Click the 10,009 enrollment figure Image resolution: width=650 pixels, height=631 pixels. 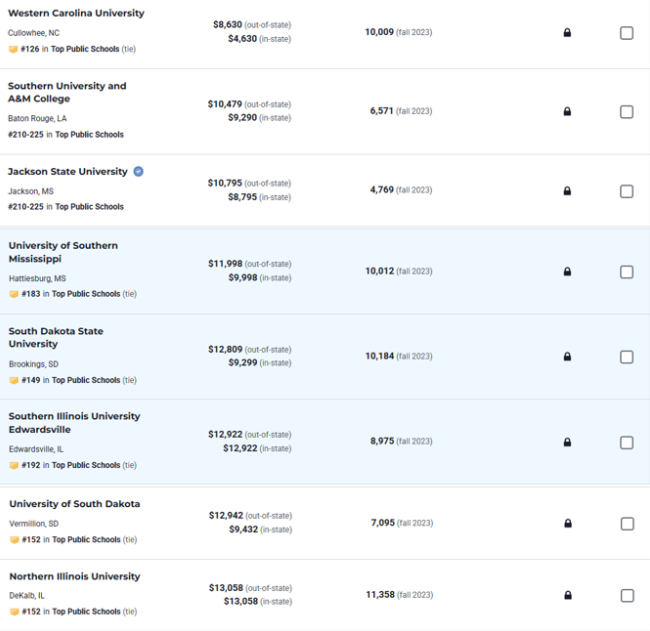(x=379, y=32)
